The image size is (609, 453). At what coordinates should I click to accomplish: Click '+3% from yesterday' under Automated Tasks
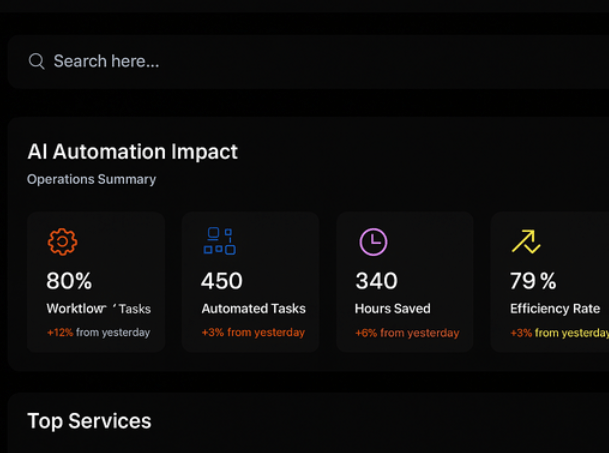click(x=253, y=333)
